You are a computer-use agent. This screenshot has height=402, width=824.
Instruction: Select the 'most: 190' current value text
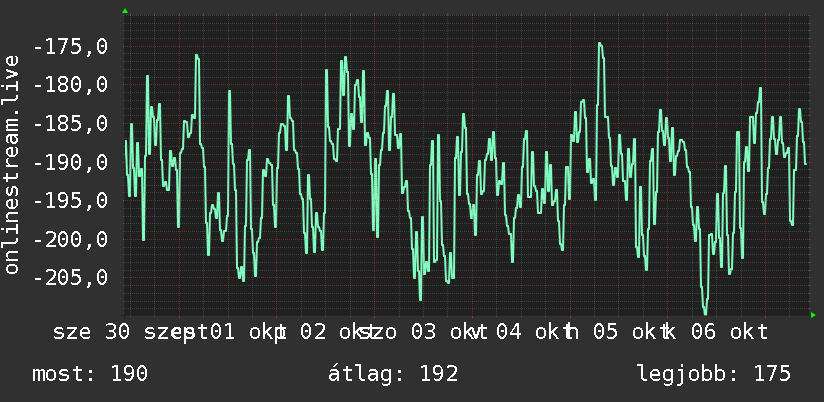90,374
